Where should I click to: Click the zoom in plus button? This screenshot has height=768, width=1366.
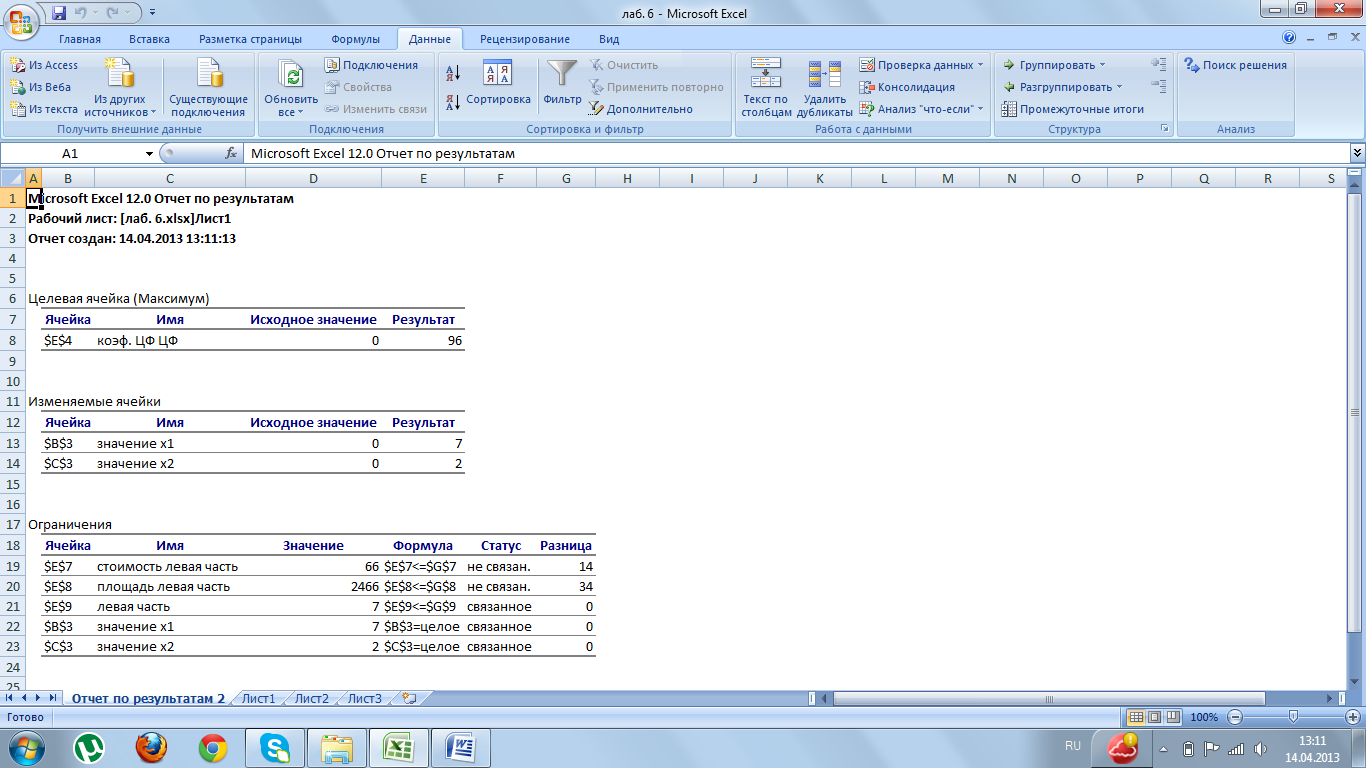[x=1353, y=718]
